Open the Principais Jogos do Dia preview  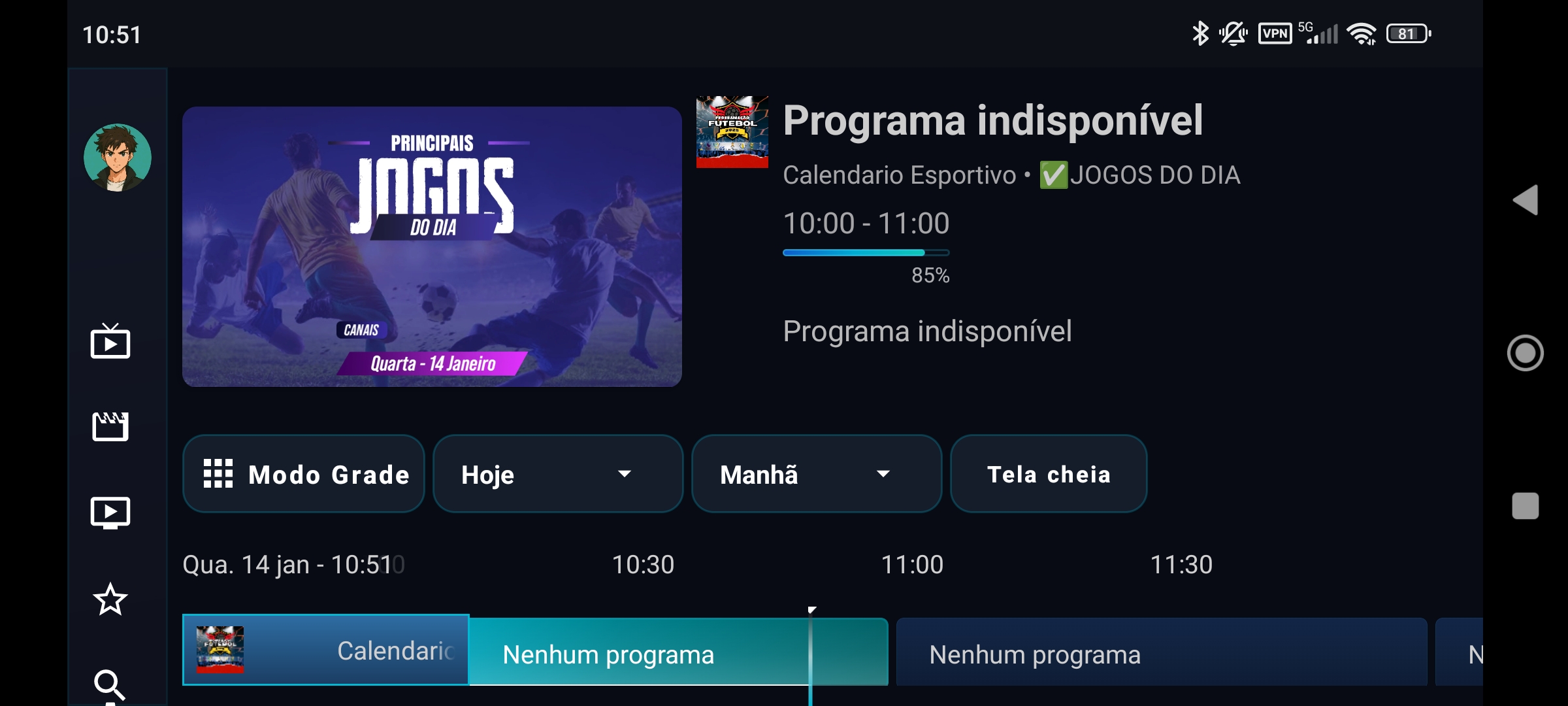[x=432, y=246]
